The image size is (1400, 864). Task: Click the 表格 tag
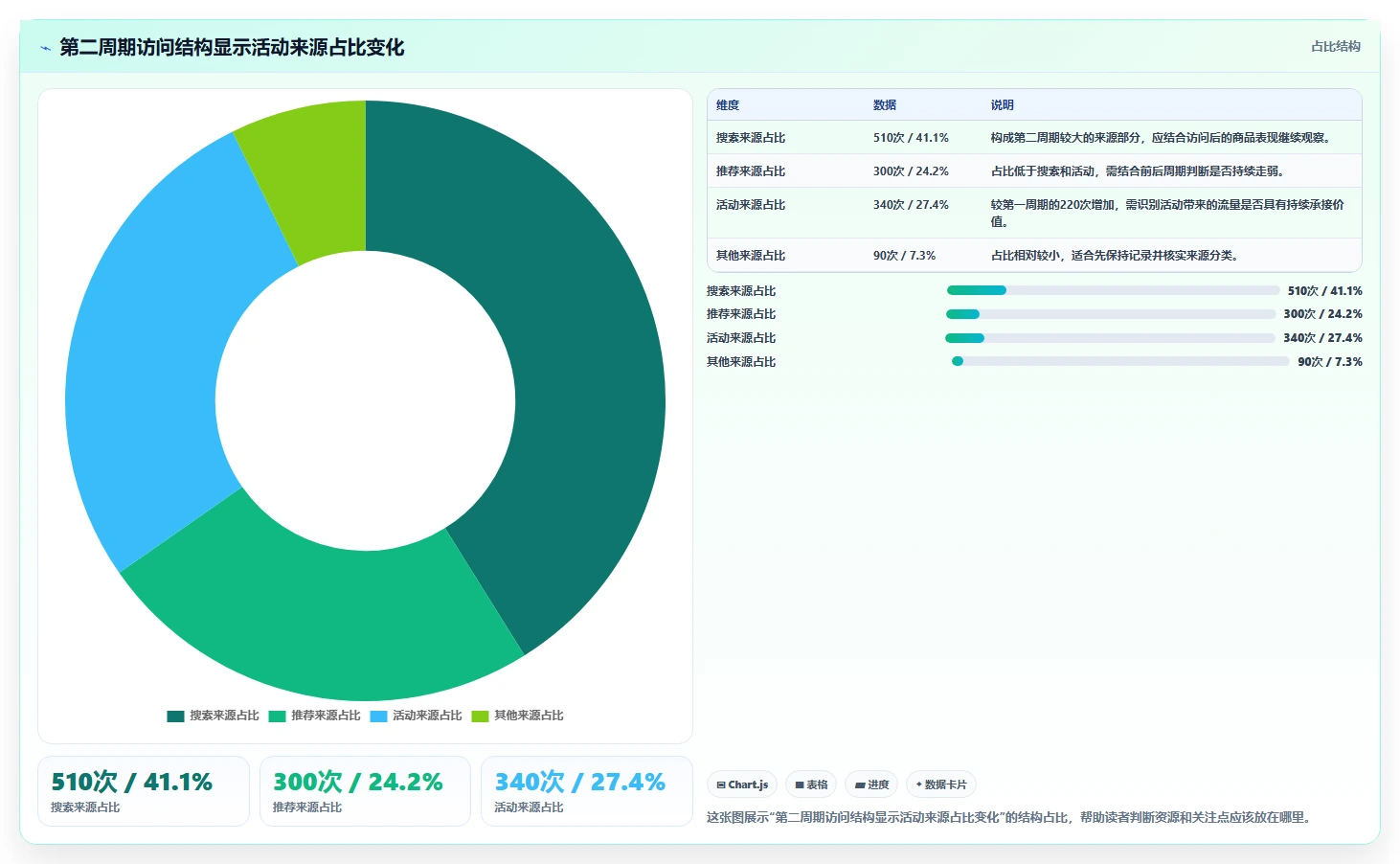click(811, 784)
